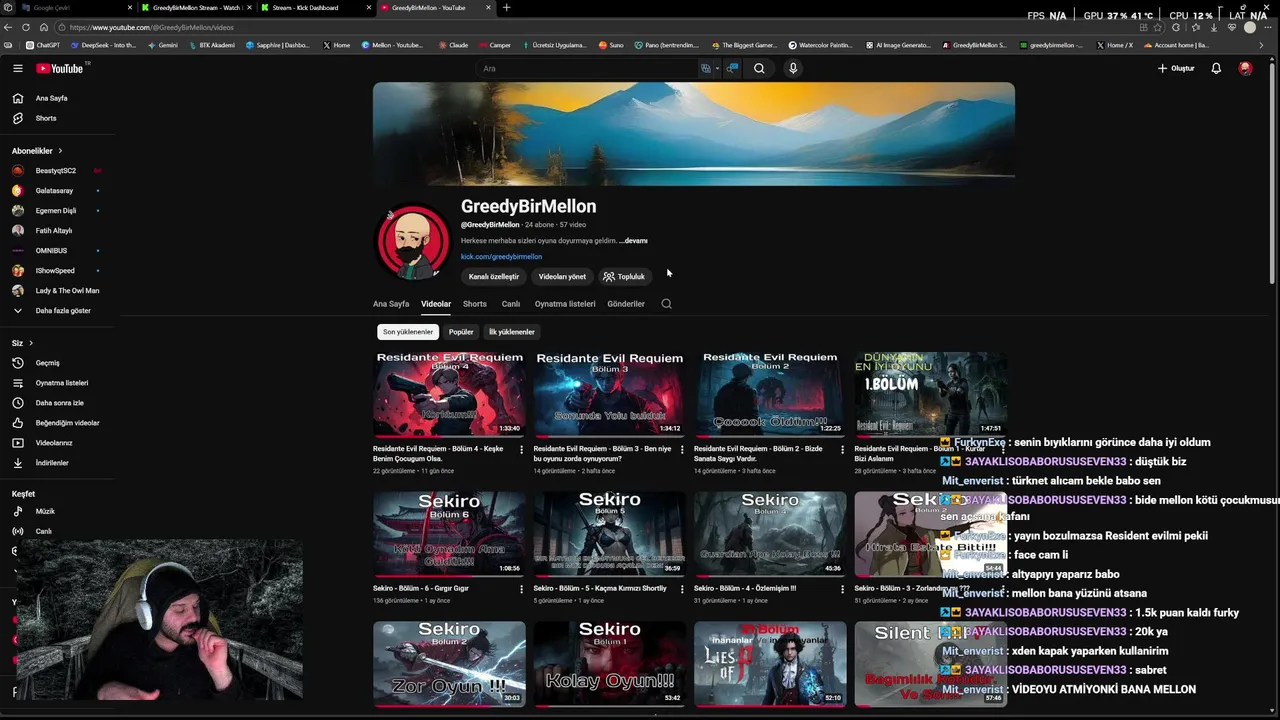Switch to the Gönderiler tab
Image resolution: width=1280 pixels, height=720 pixels.
click(x=626, y=304)
